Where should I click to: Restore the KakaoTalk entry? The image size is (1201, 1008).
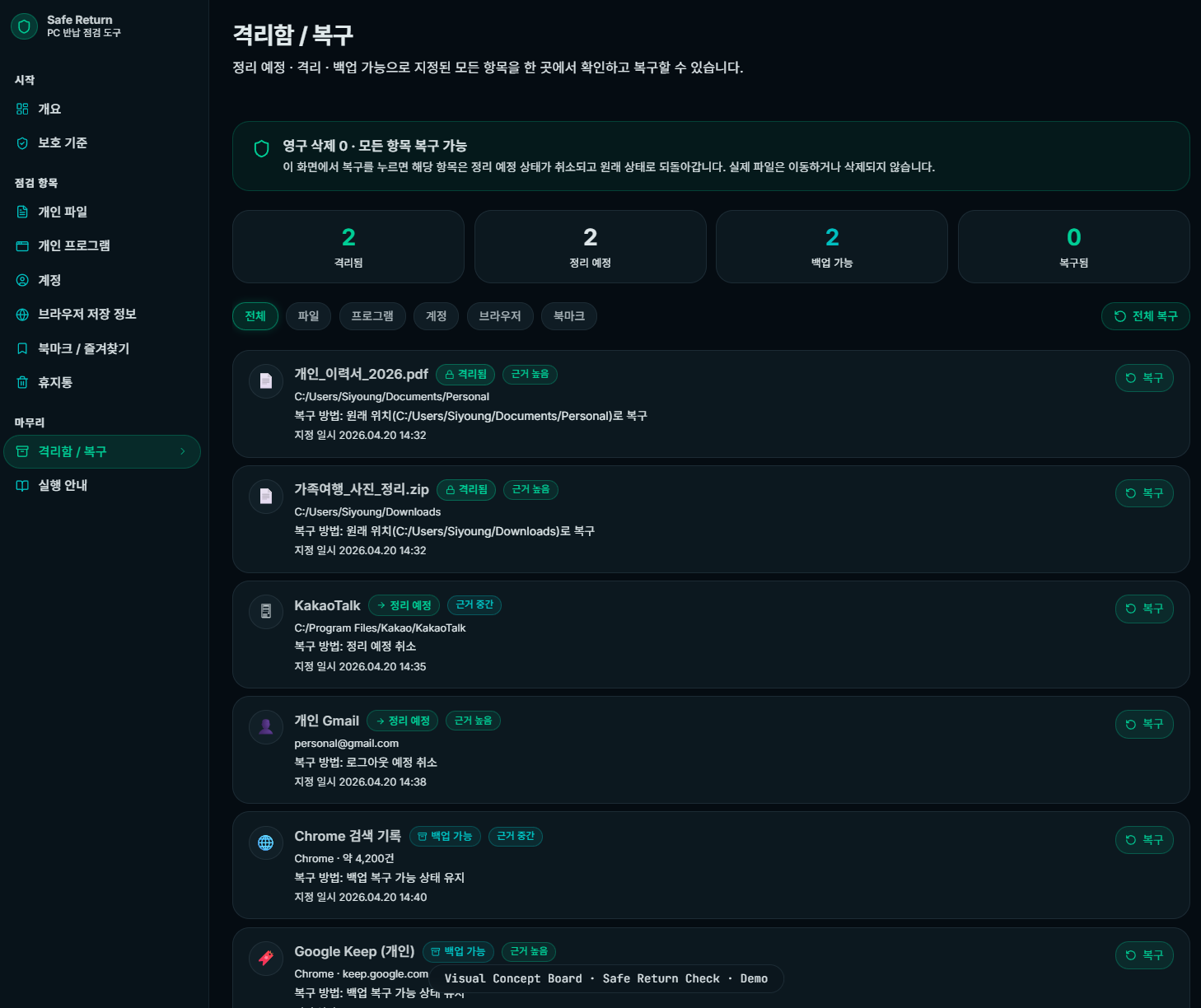click(1143, 609)
